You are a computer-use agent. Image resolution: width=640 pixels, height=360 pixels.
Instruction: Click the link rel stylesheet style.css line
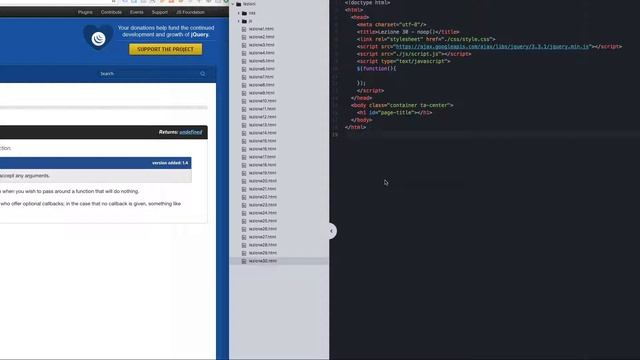[x=426, y=39]
